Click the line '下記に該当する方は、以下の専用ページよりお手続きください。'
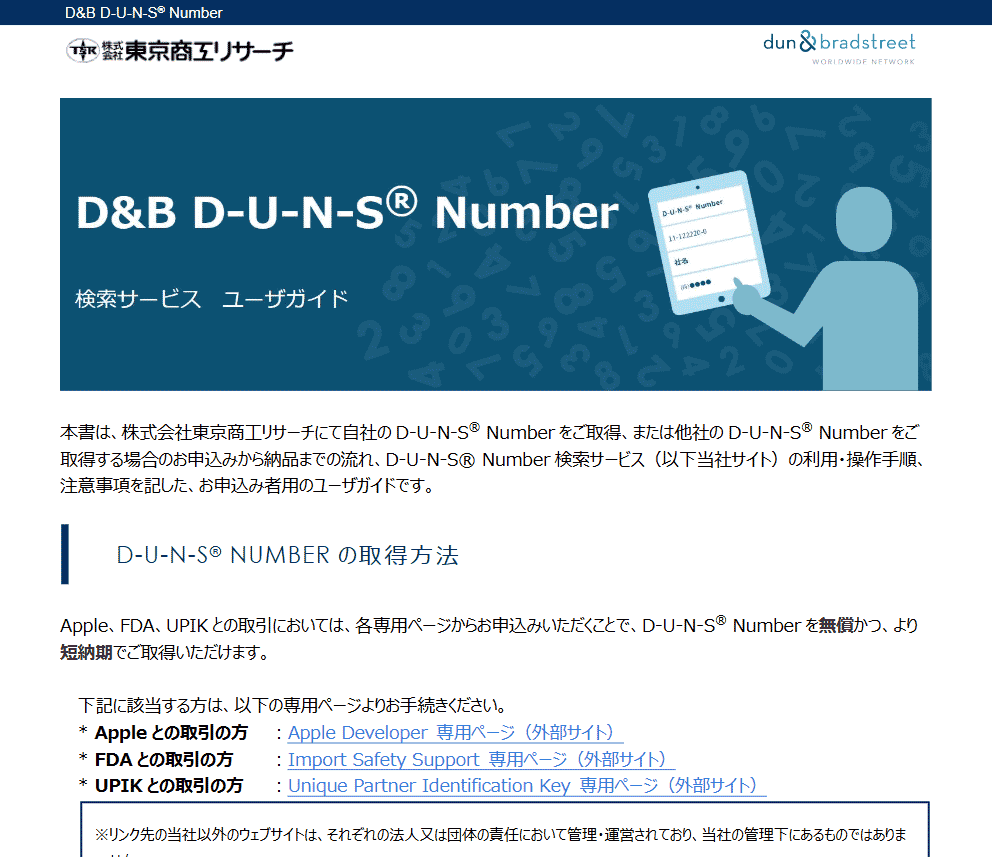The width and height of the screenshot is (992, 857). pos(292,705)
